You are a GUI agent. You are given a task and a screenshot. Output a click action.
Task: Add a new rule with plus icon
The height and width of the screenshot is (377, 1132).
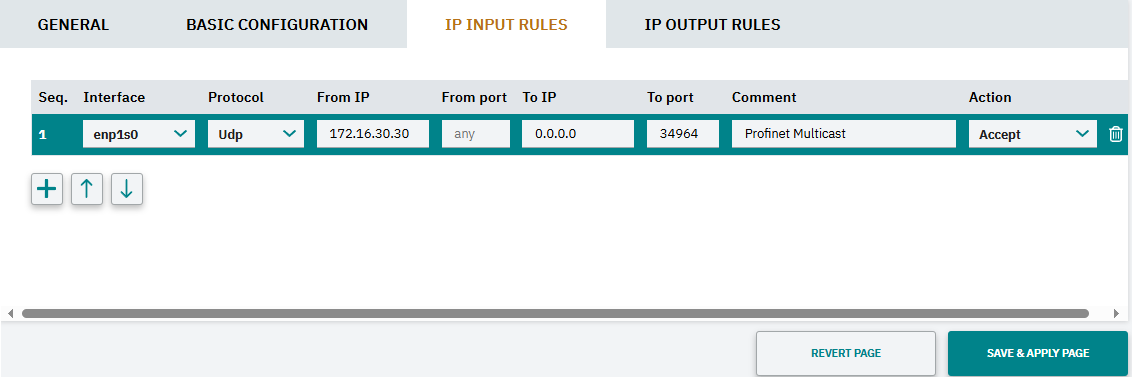click(x=47, y=188)
